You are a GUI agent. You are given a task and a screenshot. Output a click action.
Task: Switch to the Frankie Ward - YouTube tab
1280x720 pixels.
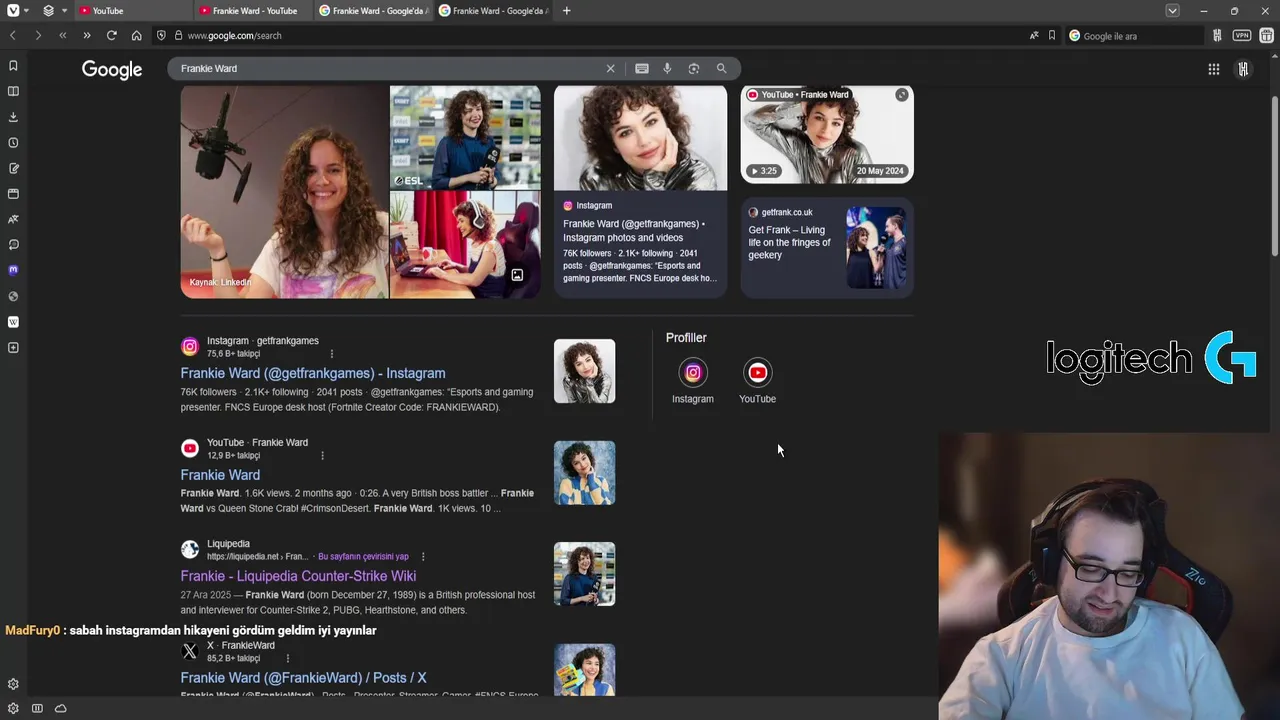[252, 11]
